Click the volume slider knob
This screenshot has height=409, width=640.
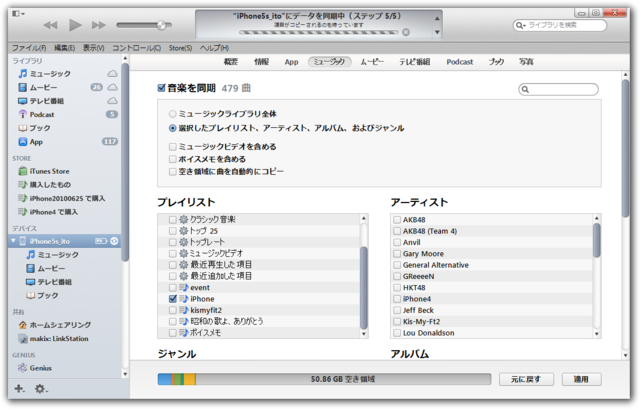click(x=162, y=25)
